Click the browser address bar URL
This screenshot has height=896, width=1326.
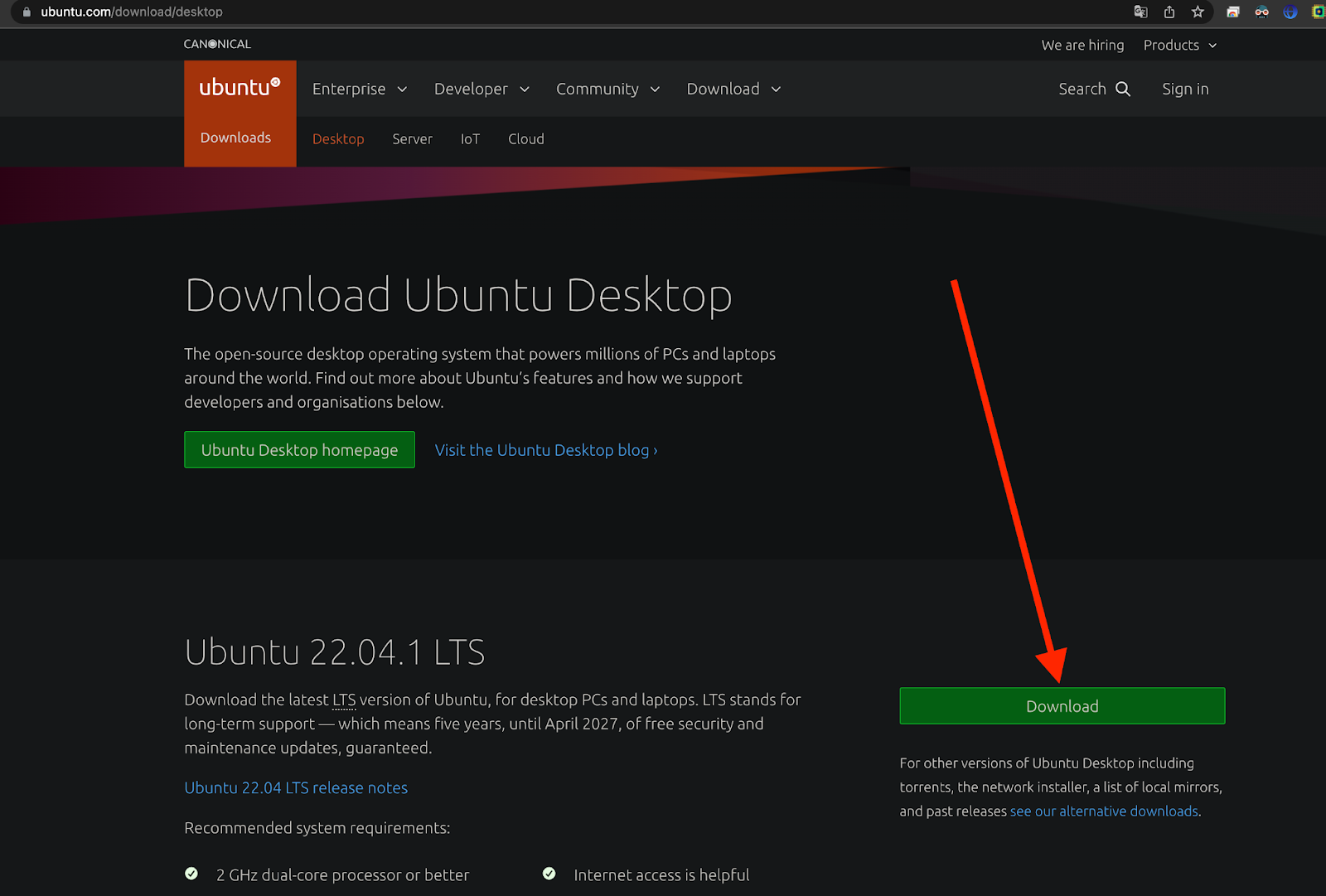(x=132, y=12)
